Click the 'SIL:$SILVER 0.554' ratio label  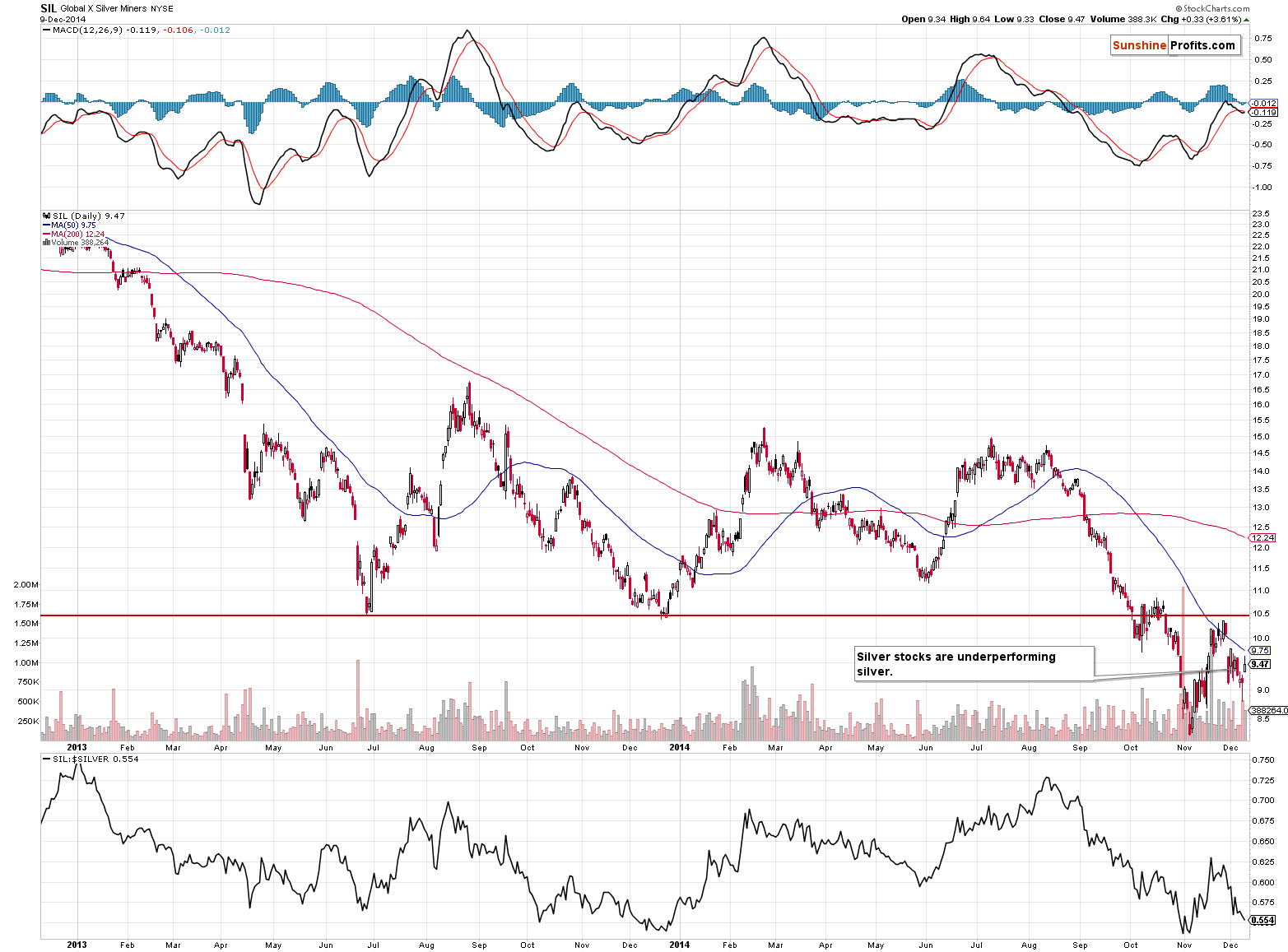[x=91, y=759]
